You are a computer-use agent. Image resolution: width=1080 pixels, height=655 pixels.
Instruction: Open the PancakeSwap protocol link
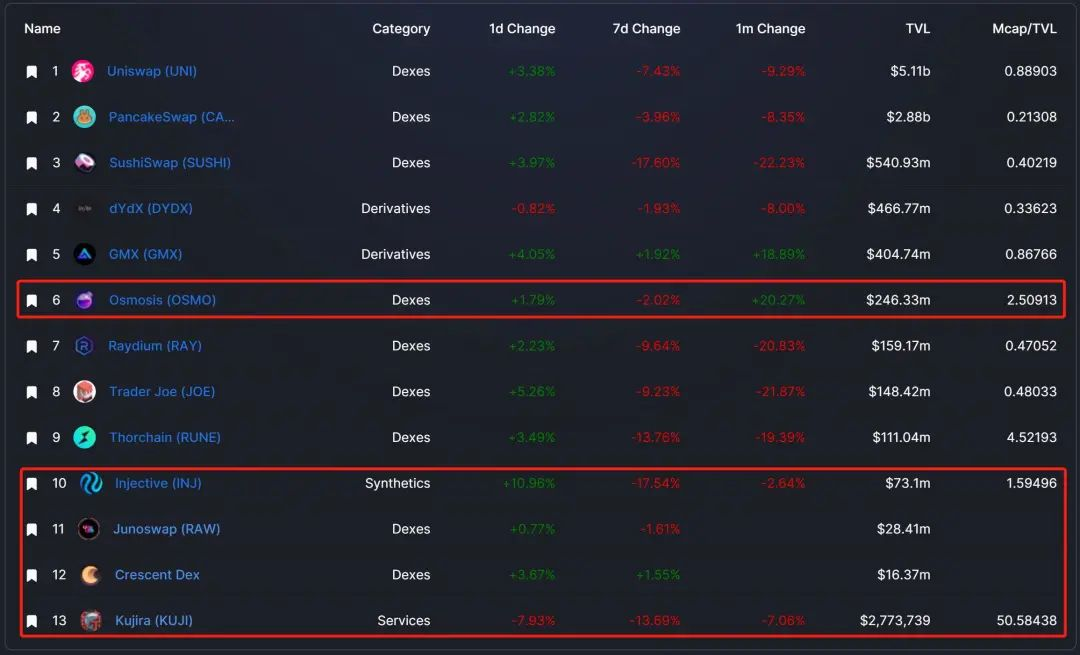[172, 117]
